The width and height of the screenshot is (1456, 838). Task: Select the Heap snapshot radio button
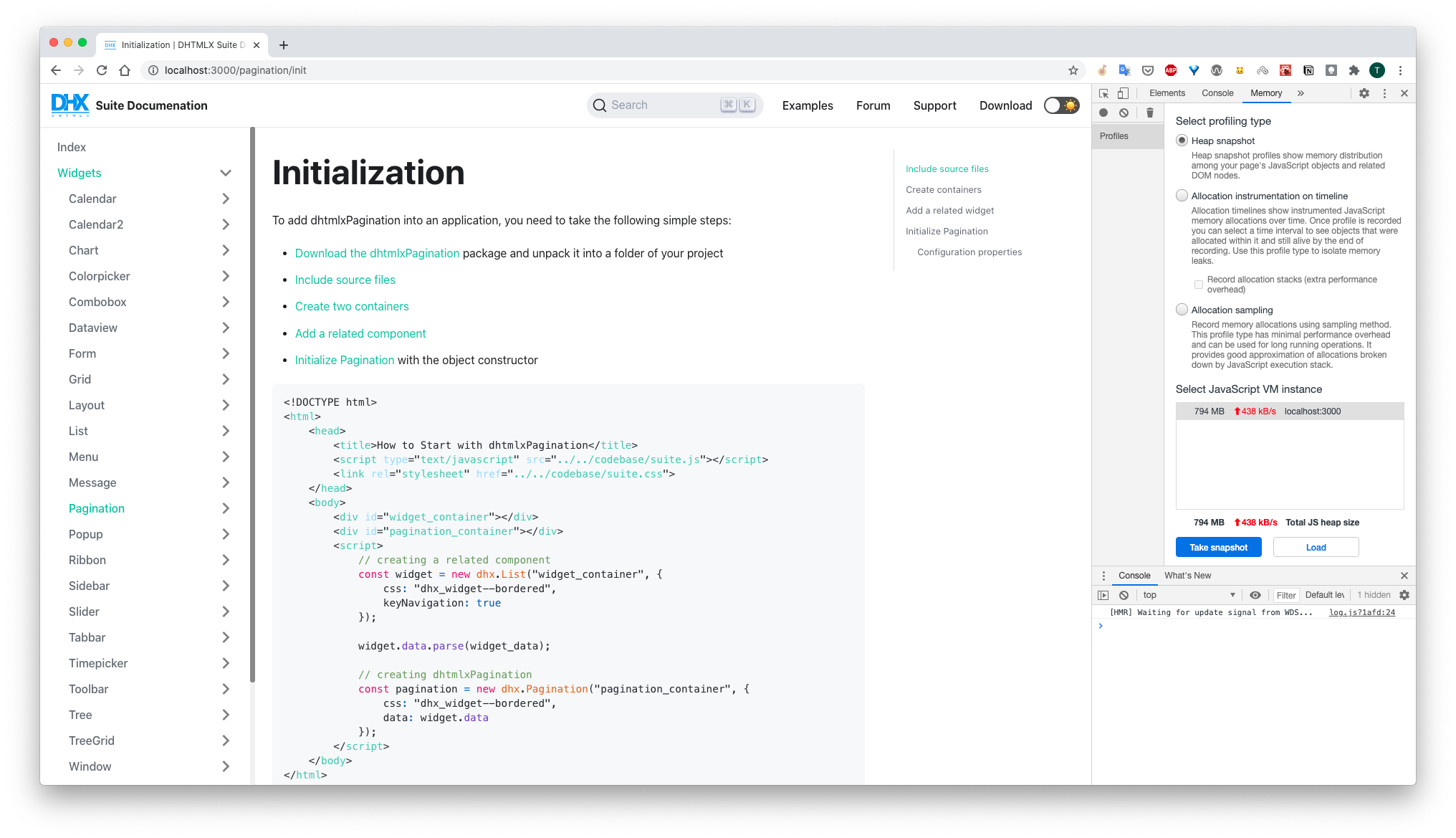coord(1182,141)
